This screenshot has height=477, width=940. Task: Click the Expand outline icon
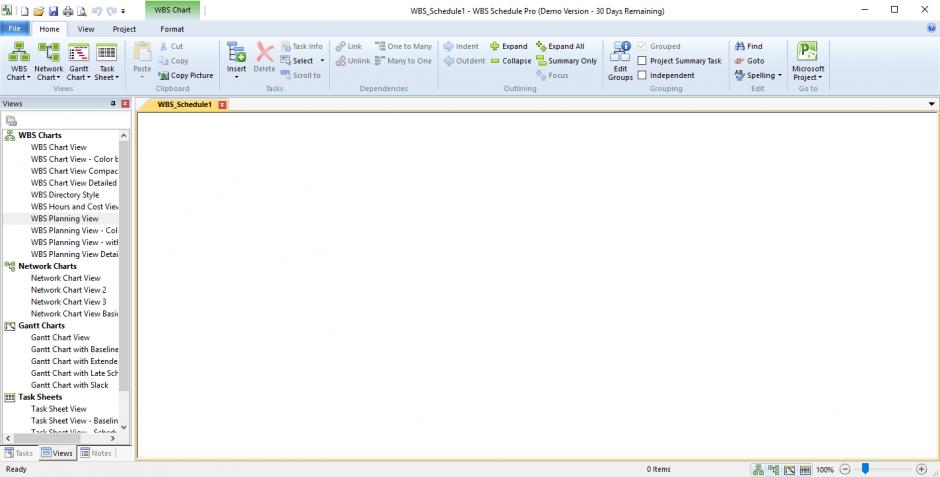click(x=495, y=46)
